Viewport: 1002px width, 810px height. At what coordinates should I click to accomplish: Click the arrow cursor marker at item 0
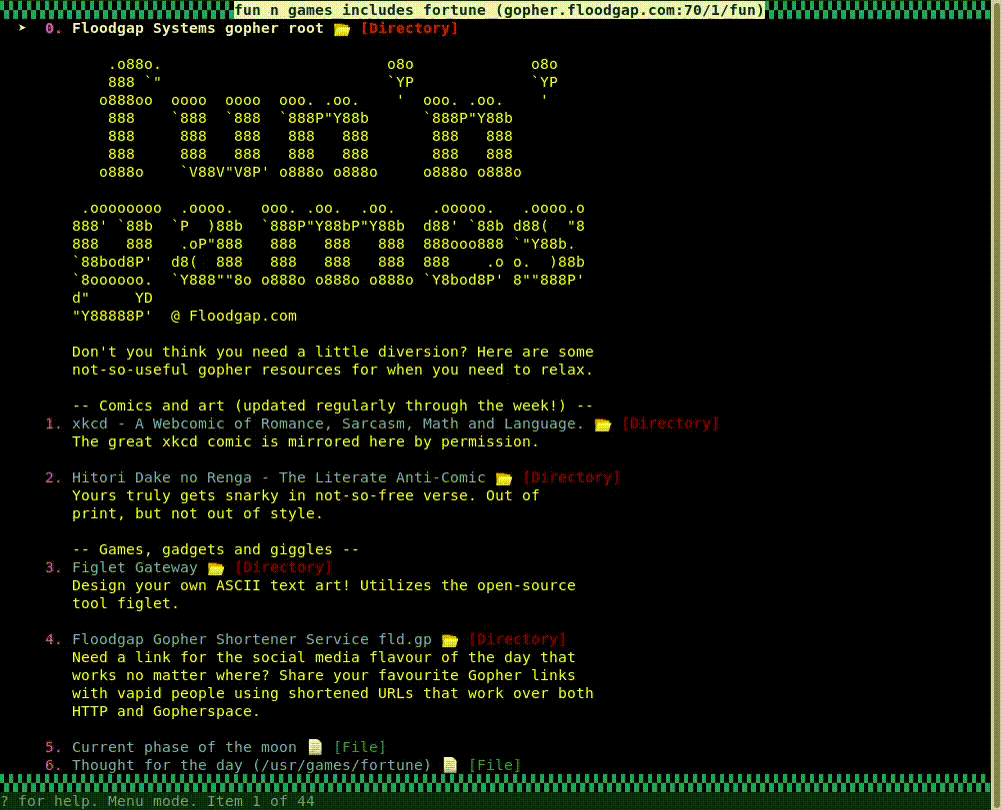(22, 28)
